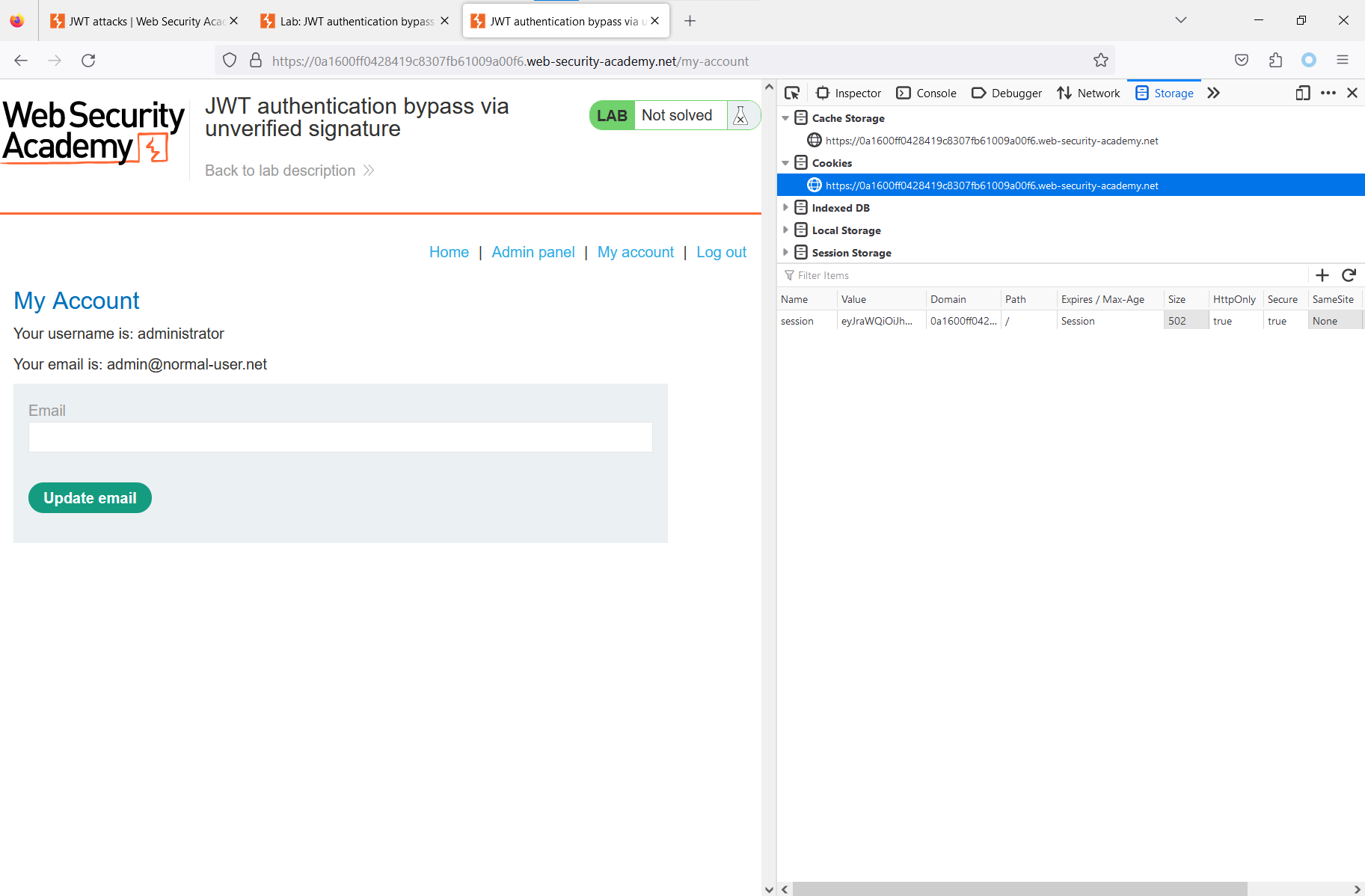Open a new browser tab

(x=690, y=21)
